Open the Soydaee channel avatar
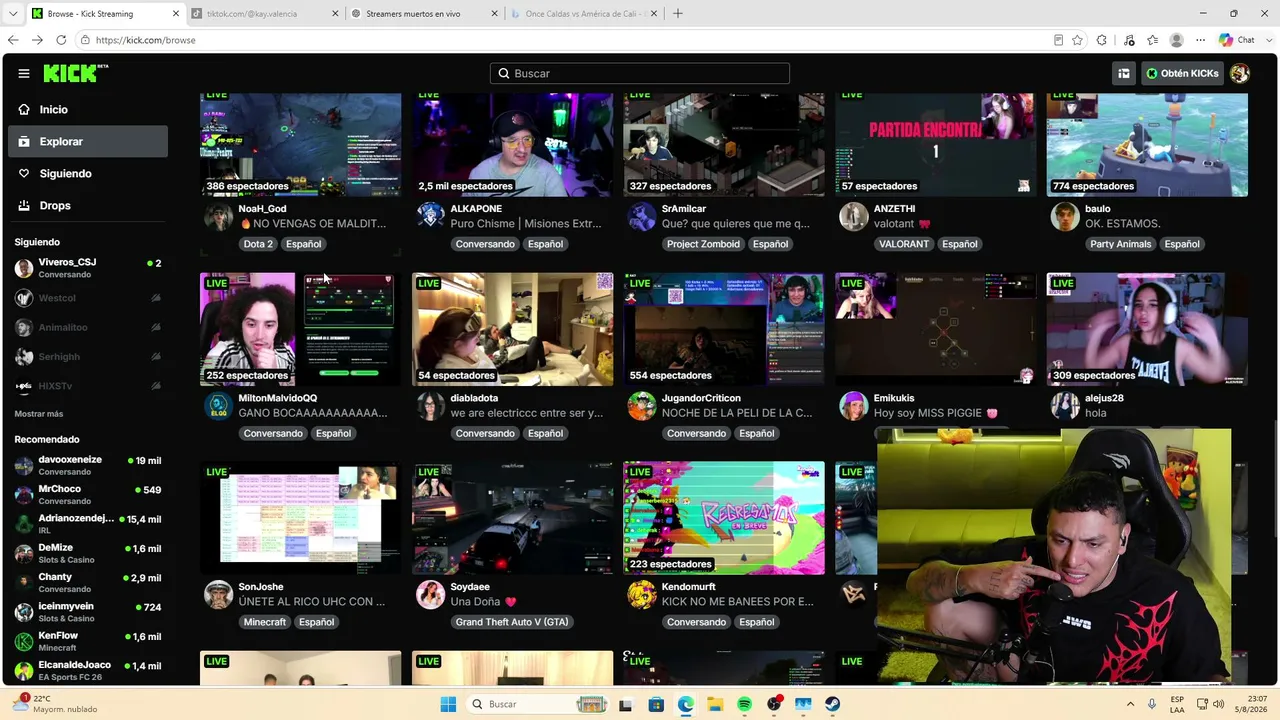Image resolution: width=1280 pixels, height=720 pixels. [x=430, y=595]
